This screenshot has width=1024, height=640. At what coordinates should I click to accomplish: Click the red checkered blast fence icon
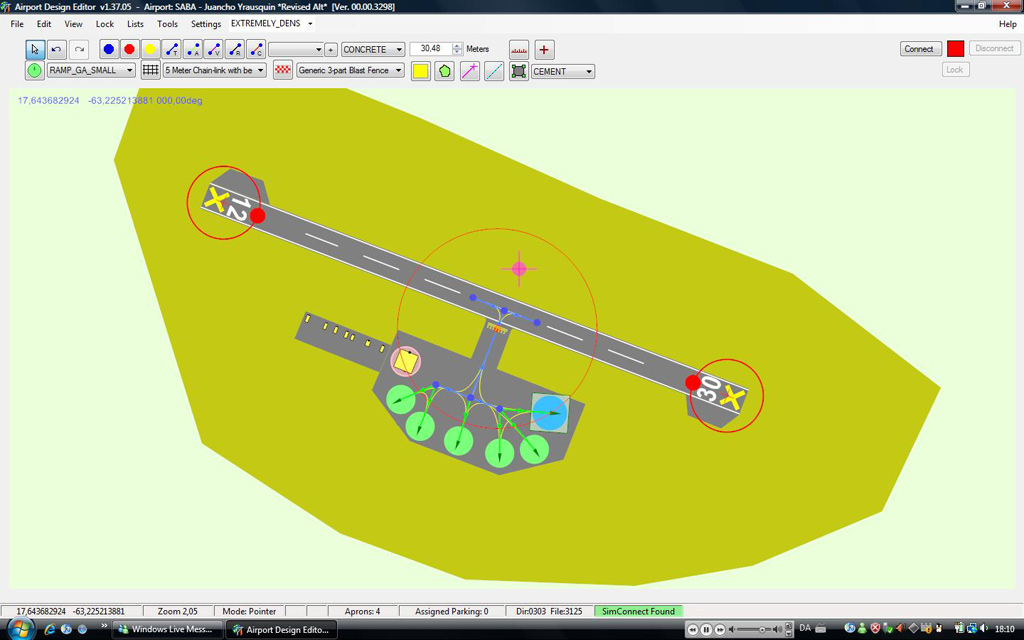[x=283, y=71]
